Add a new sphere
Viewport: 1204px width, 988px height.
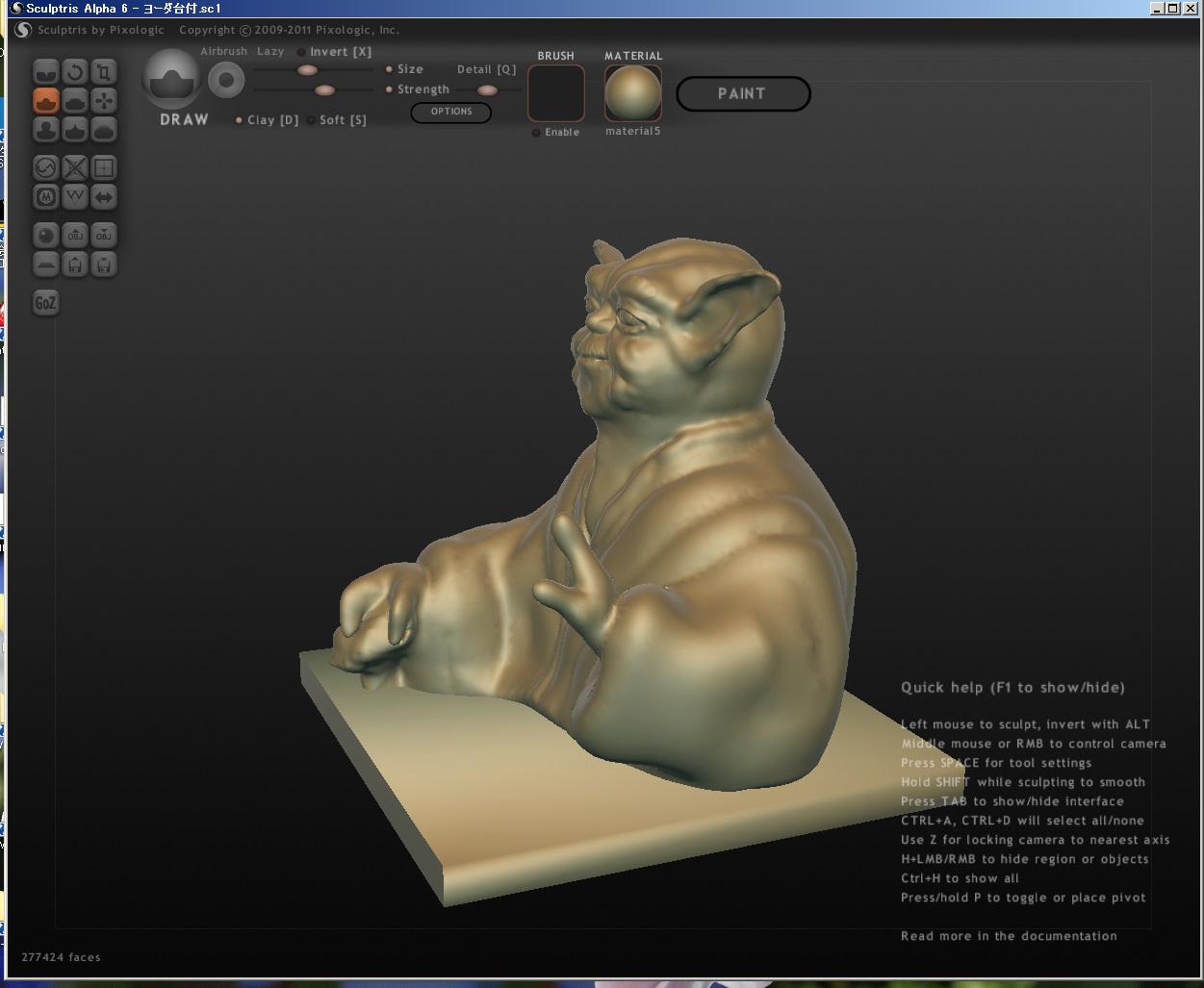coord(46,236)
